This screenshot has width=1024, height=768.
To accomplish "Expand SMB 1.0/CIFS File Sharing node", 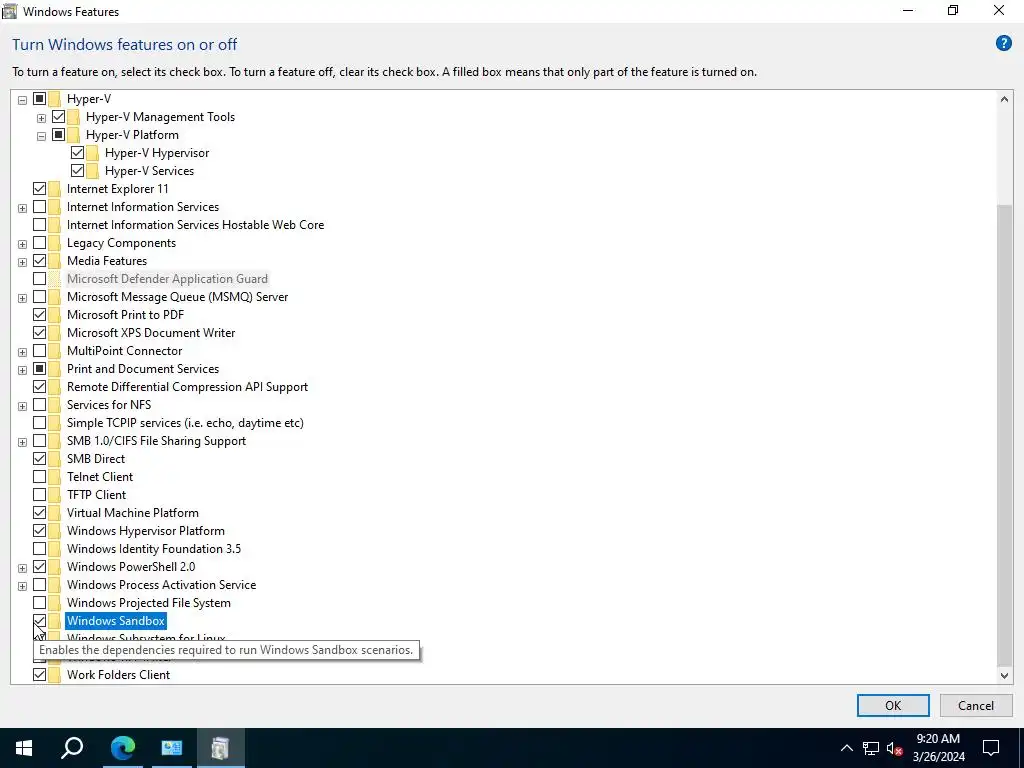I will [x=22, y=442].
